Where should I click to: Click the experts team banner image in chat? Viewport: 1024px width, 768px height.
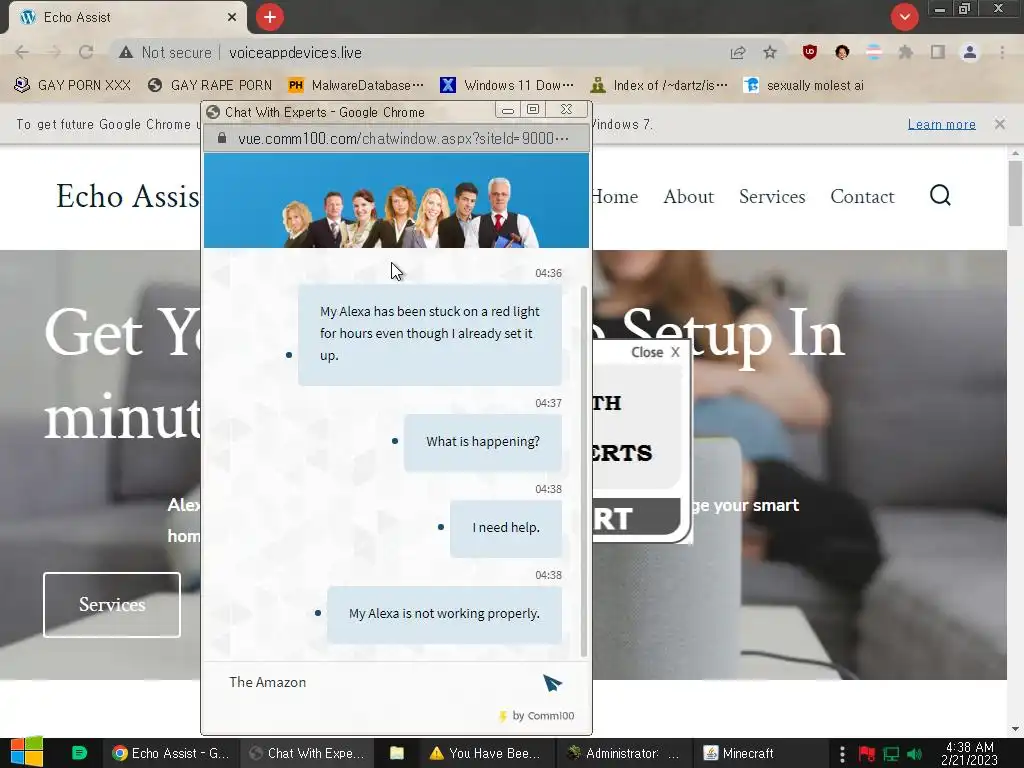pos(396,200)
